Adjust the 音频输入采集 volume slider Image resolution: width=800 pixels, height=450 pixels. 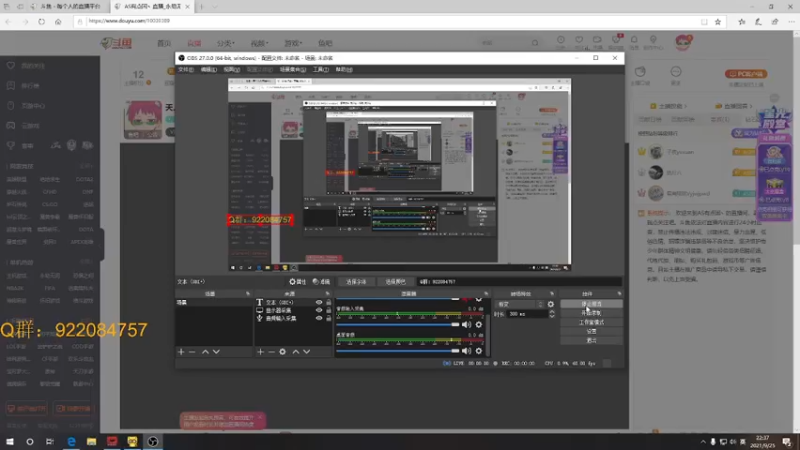pyautogui.click(x=397, y=324)
